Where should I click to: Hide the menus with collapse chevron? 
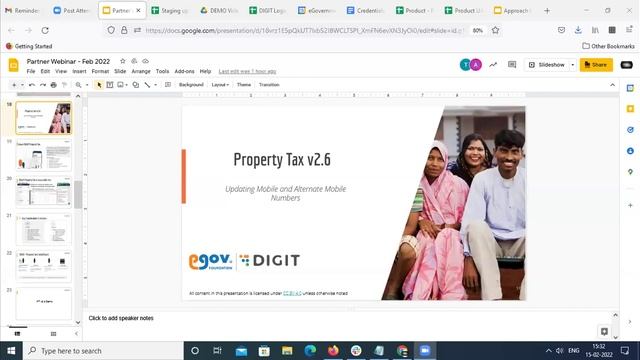612,85
